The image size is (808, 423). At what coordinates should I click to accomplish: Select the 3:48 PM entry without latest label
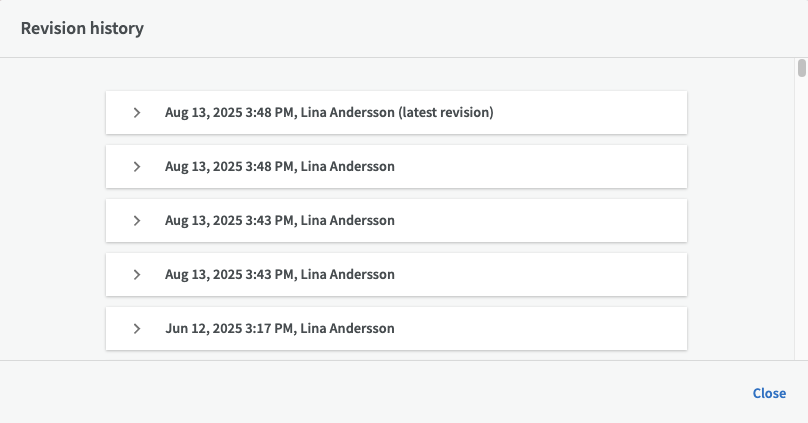280,166
